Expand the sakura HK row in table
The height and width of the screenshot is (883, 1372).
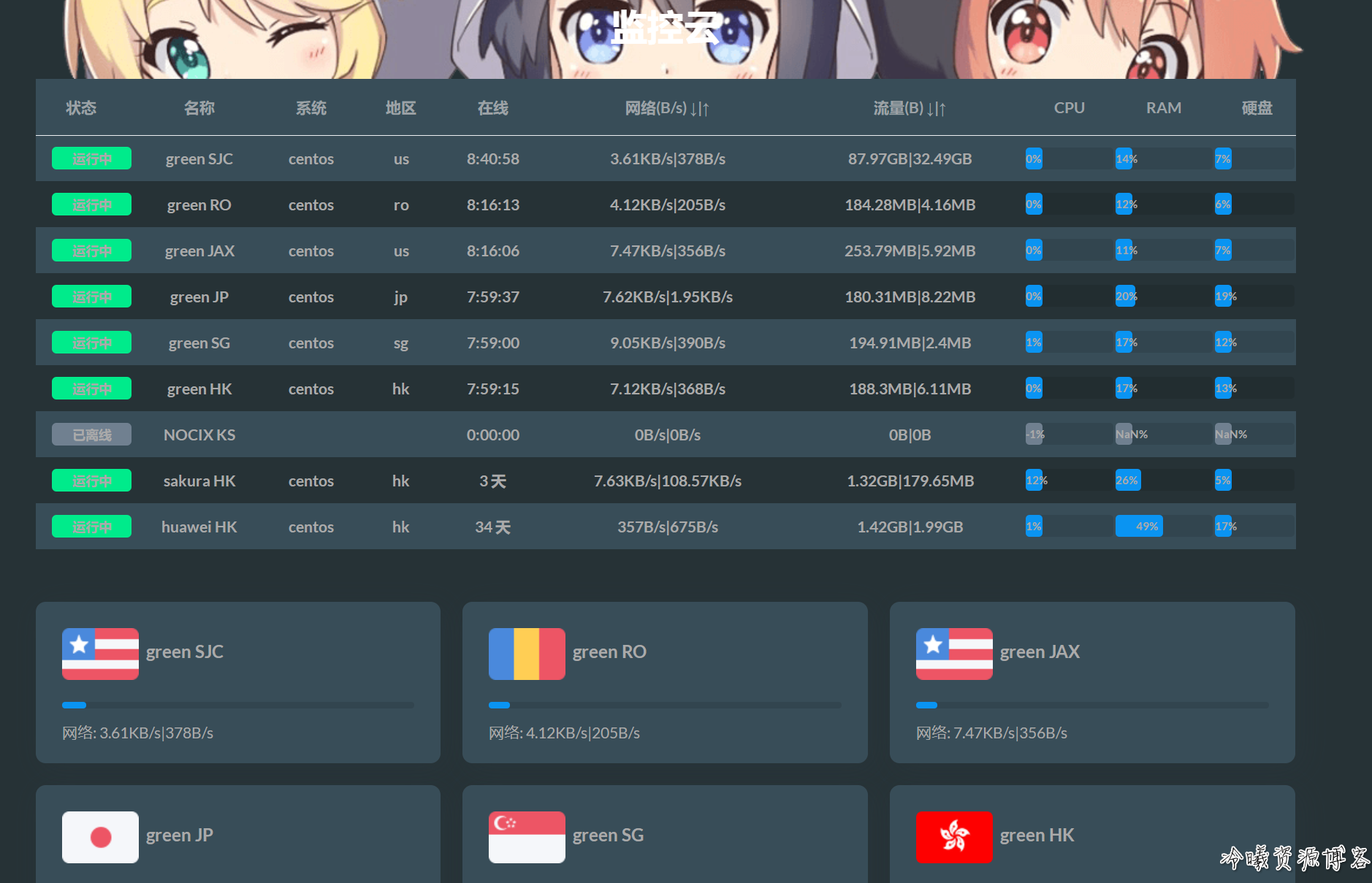(x=666, y=481)
